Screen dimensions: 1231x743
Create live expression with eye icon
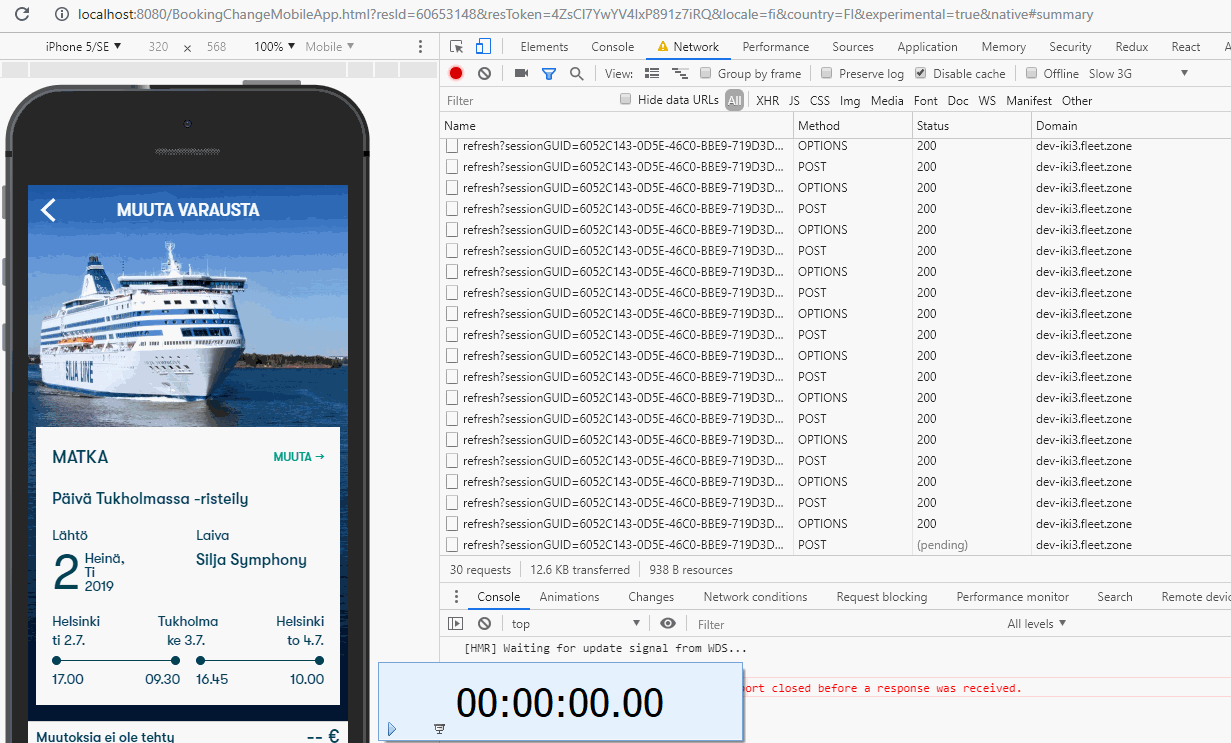click(x=668, y=623)
